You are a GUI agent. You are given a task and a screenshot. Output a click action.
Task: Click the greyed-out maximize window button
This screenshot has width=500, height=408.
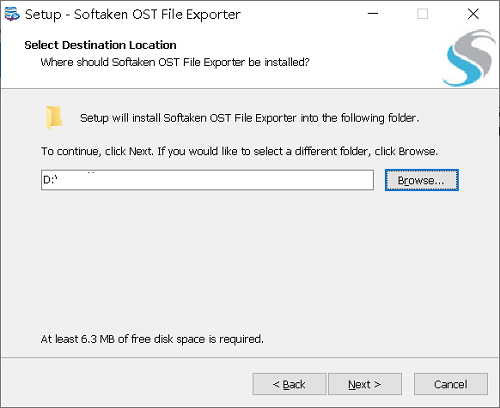422,14
